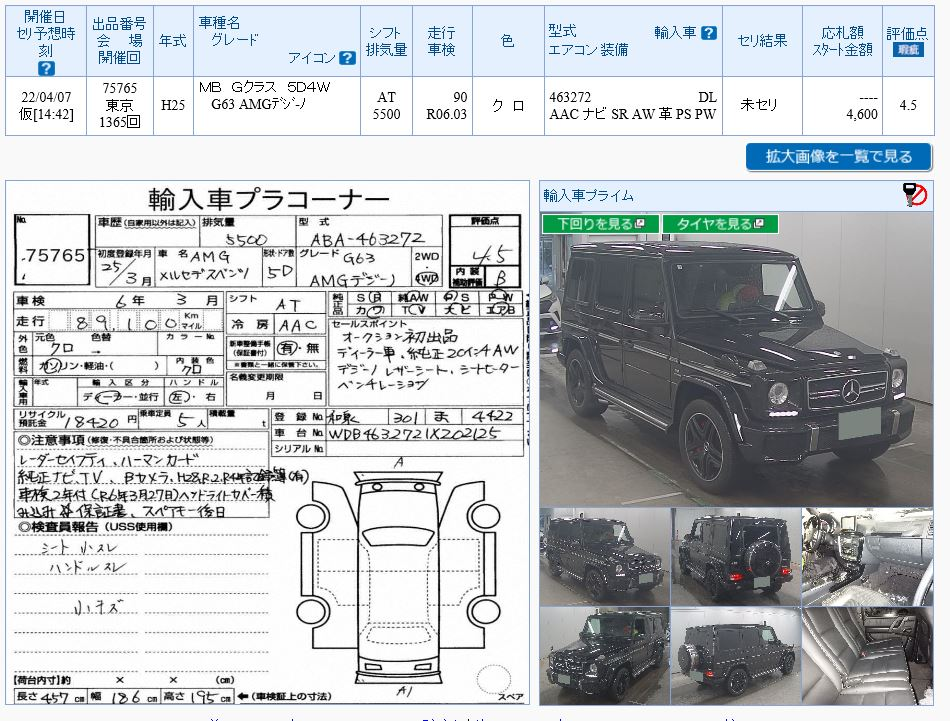Image resolution: width=950 pixels, height=721 pixels.
Task: Click 出品番号 会場 column header
Action: pos(120,41)
